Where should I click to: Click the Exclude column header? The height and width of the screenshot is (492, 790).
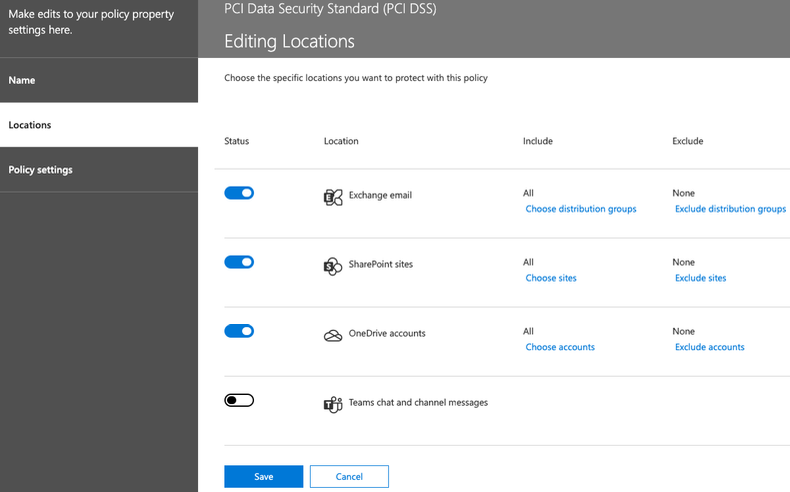[687, 141]
